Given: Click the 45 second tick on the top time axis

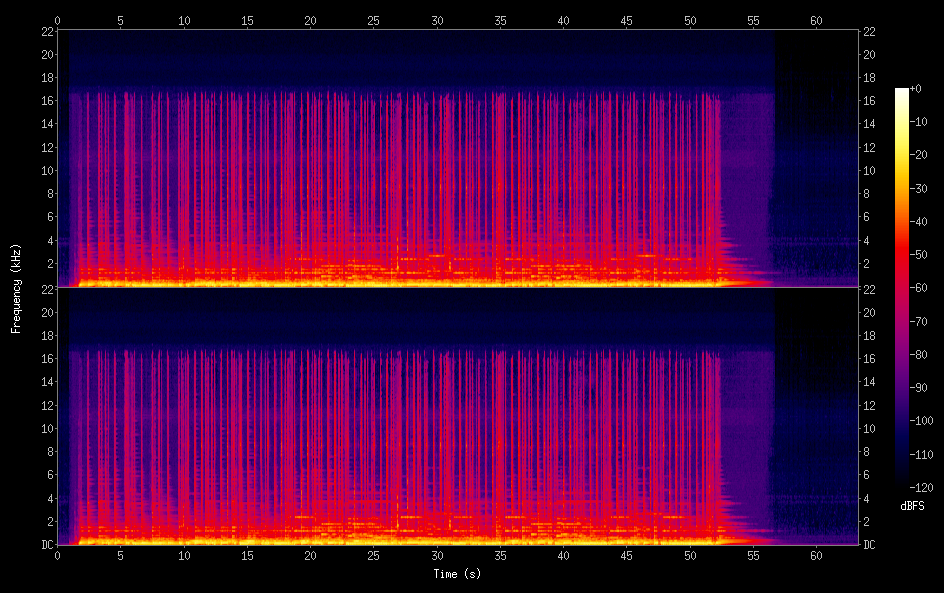Looking at the screenshot, I should tap(626, 19).
